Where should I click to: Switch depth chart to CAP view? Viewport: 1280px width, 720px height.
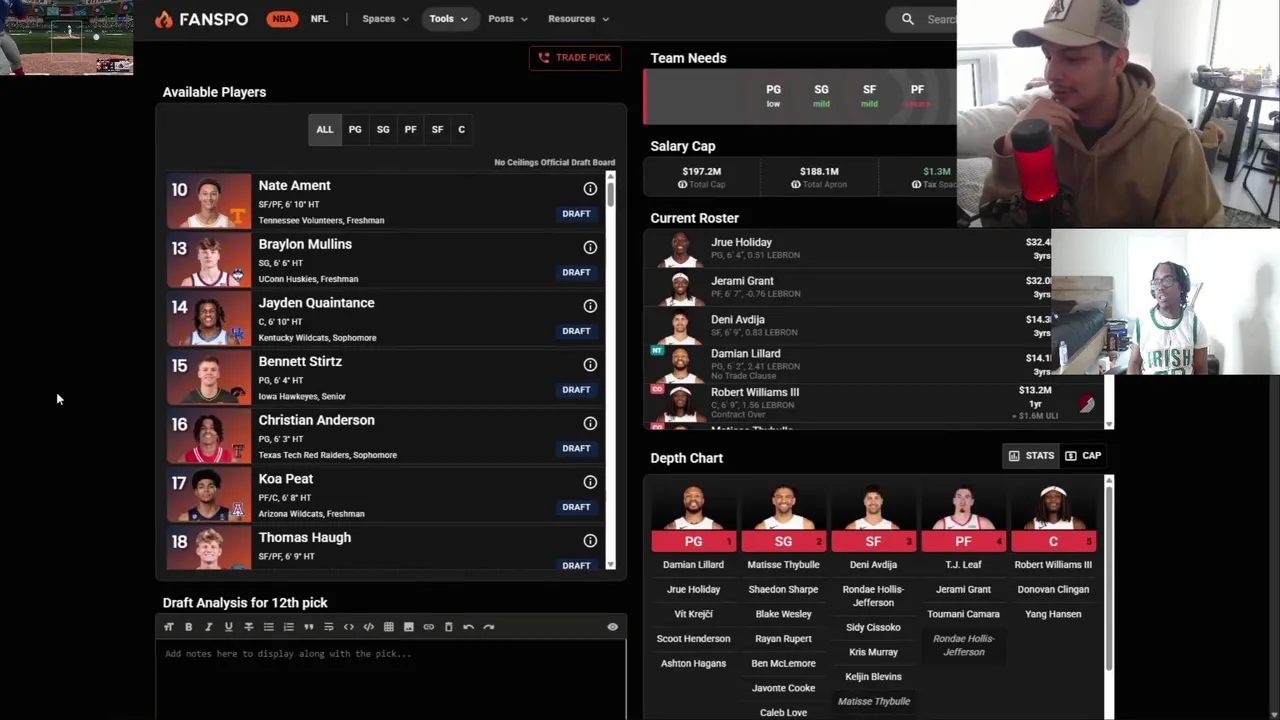1083,456
